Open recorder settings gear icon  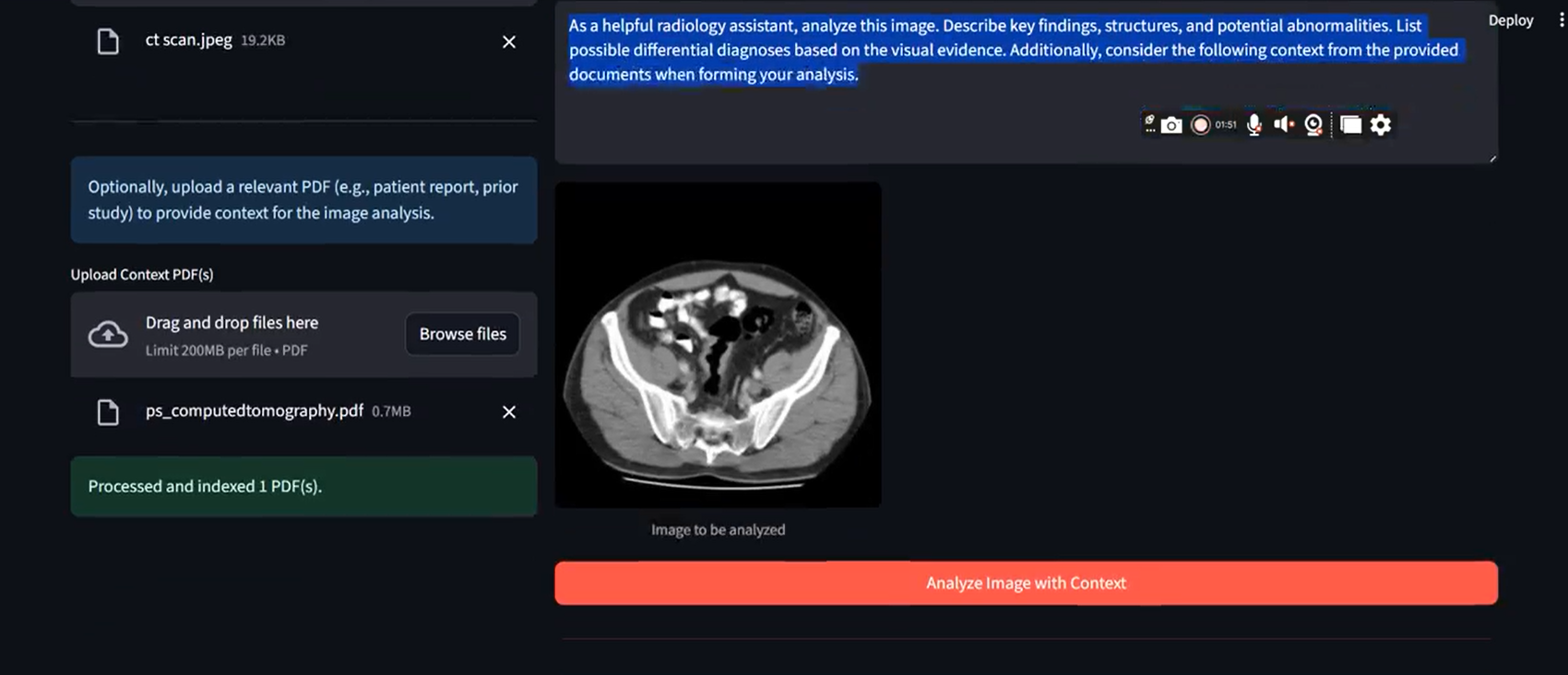[1381, 124]
